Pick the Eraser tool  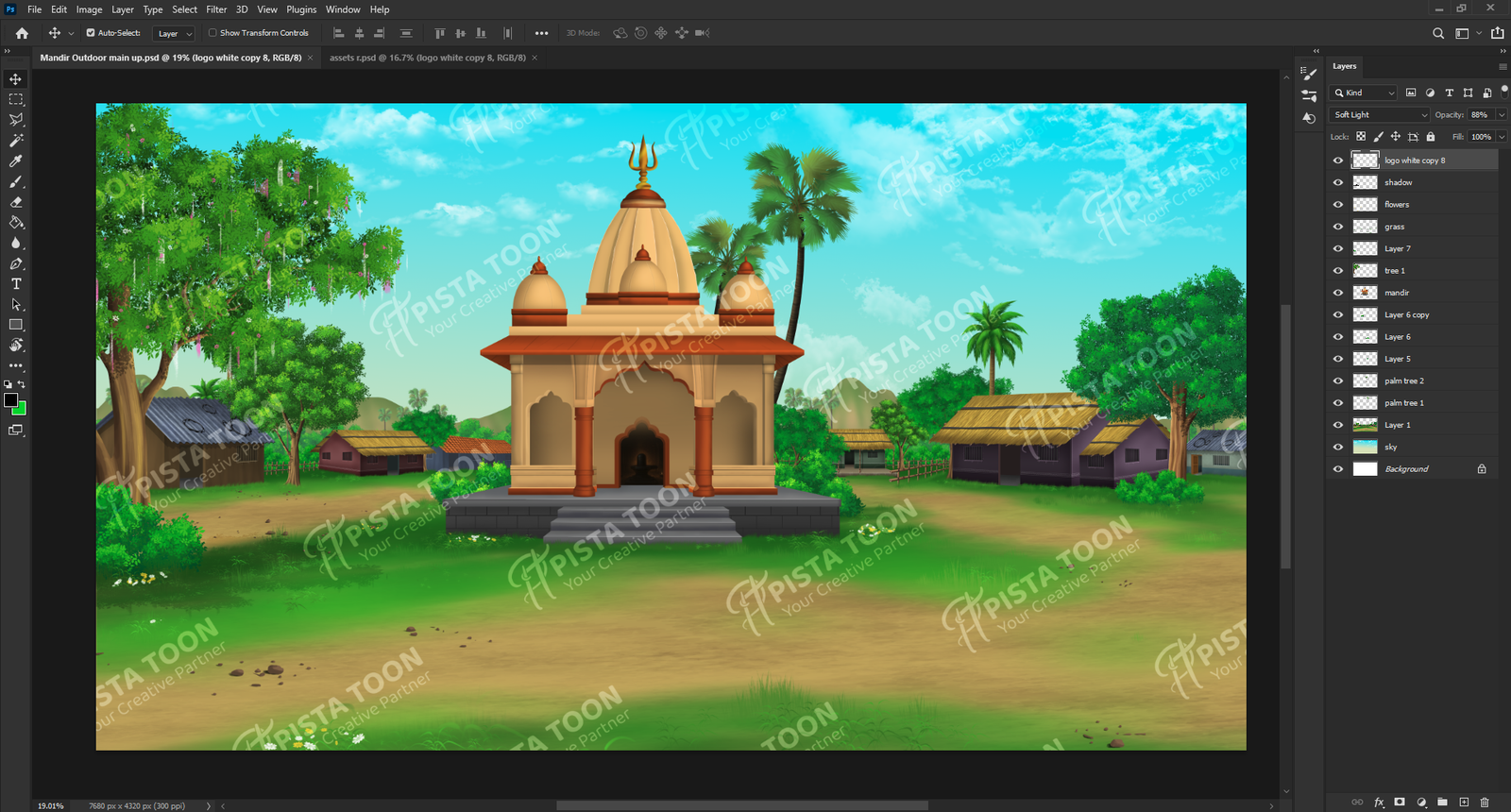(16, 202)
